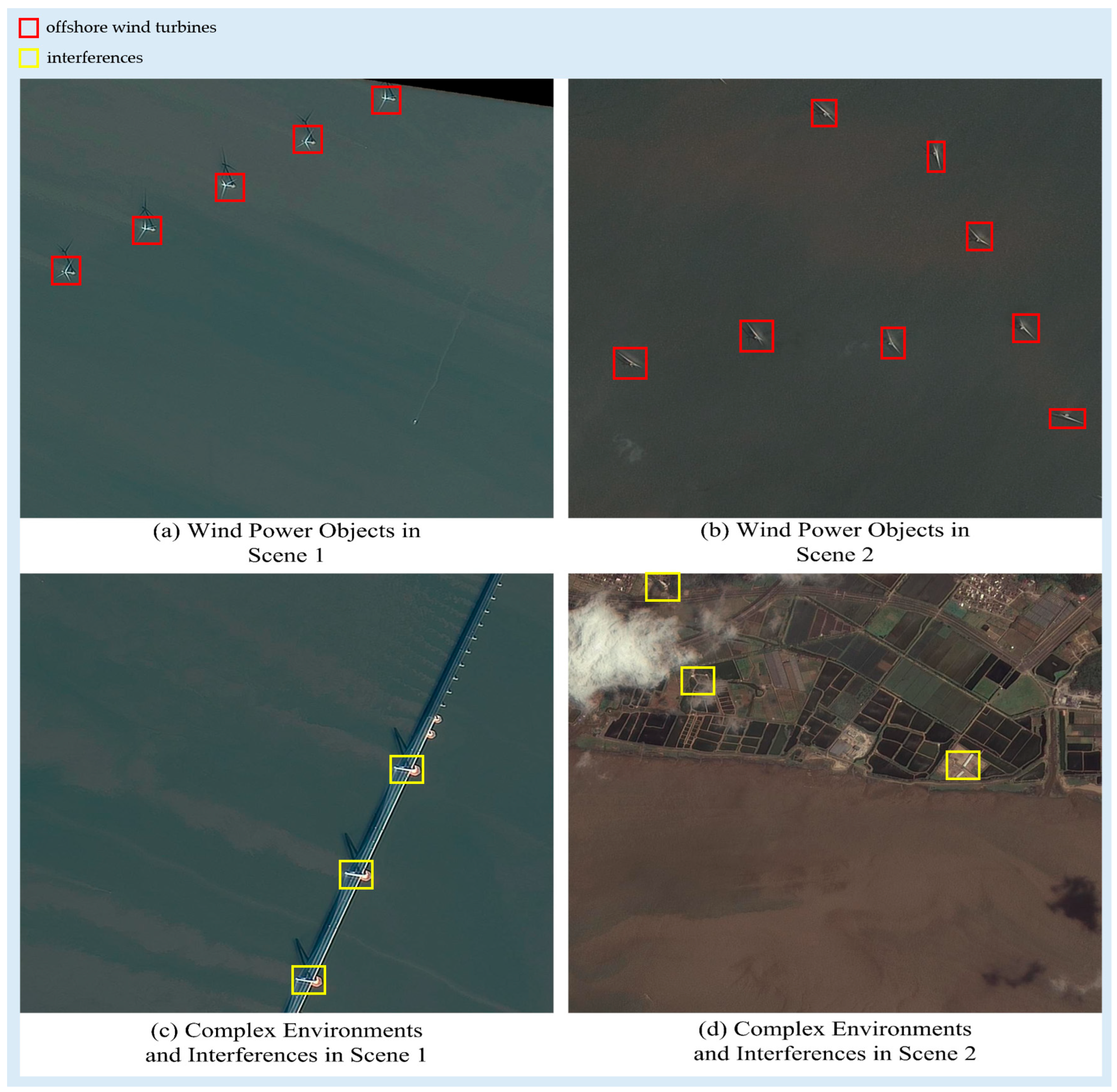Select caption '(d) Complex Environments and Interferences in Scene 2'
Screen dimensions: 1117x1092
pyautogui.click(x=835, y=1041)
